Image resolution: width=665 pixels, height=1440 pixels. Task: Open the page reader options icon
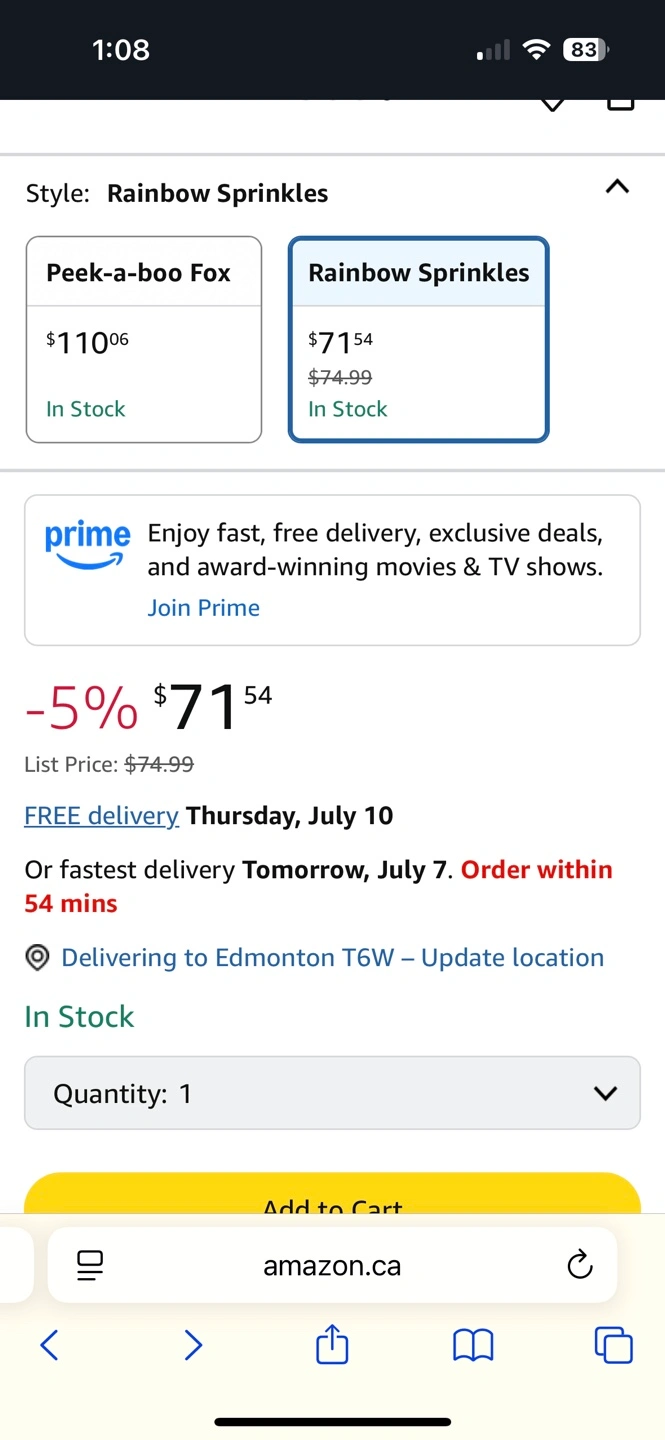coord(90,1266)
